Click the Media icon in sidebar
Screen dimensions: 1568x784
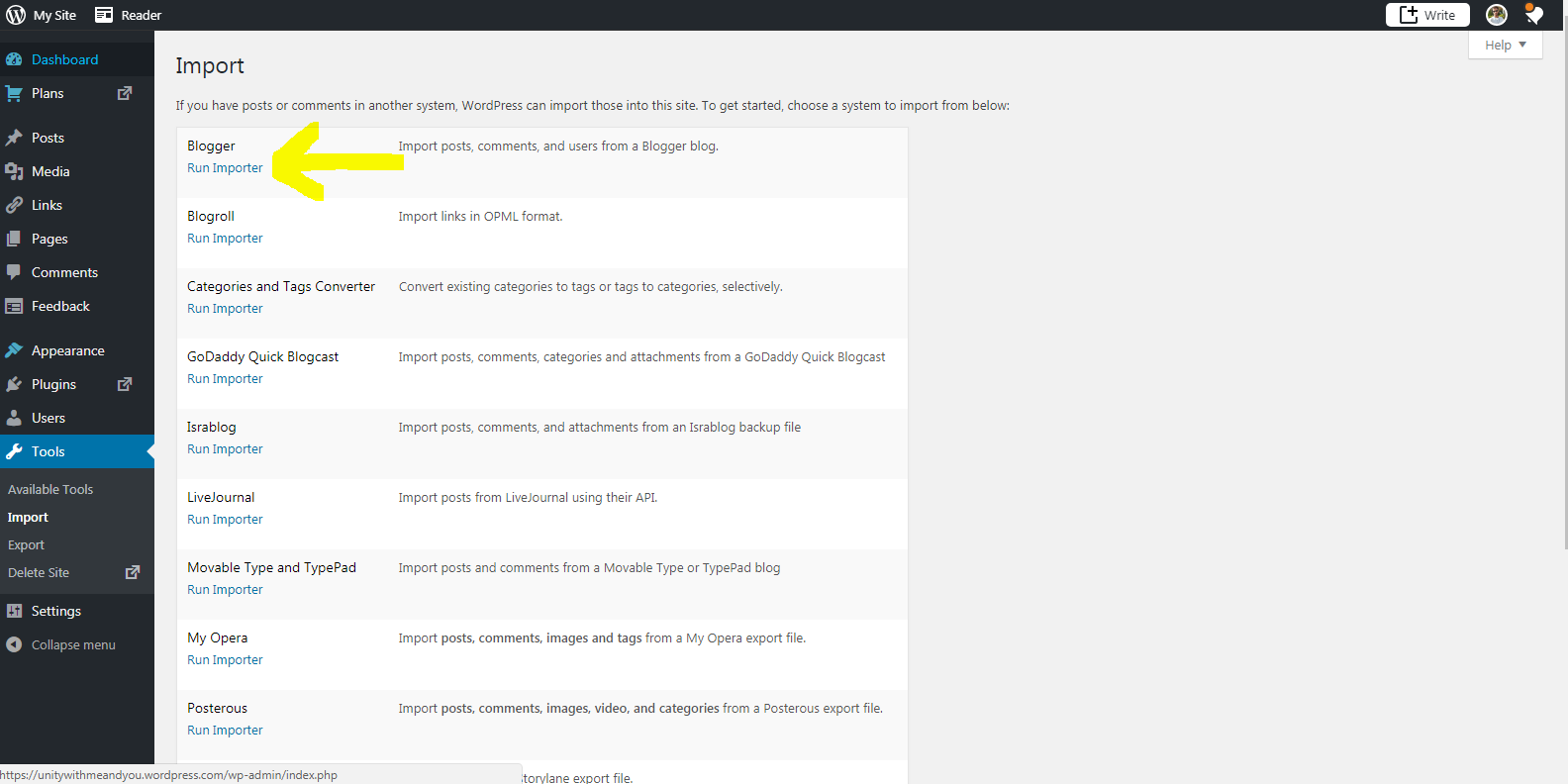click(14, 171)
